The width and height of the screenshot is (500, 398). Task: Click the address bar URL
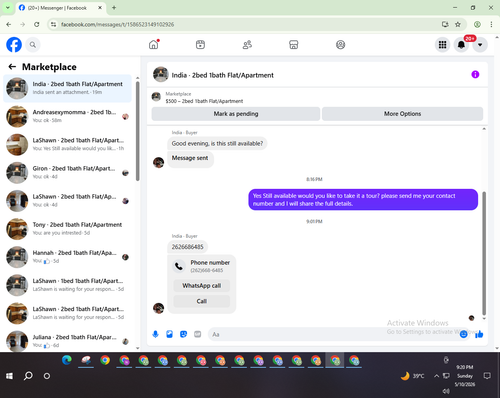tap(117, 24)
